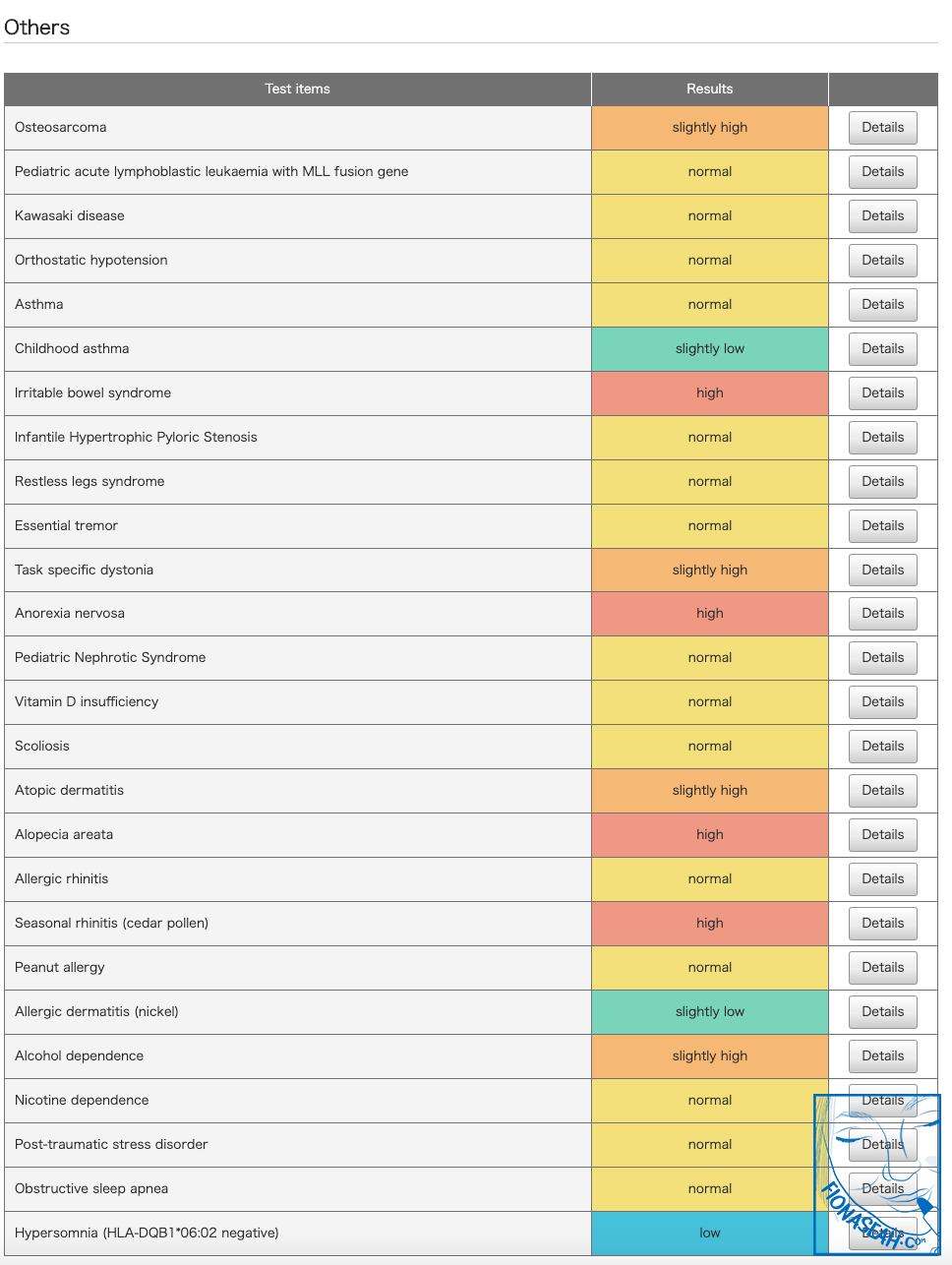
Task: Open Details for Atopic dermatitis
Action: click(882, 791)
